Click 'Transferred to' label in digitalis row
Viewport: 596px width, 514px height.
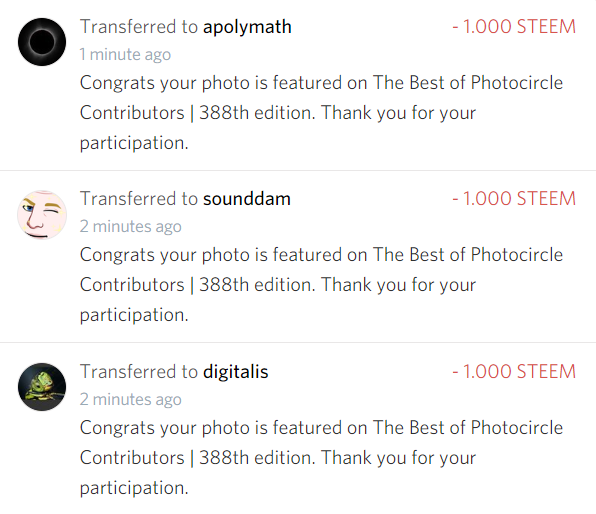tap(139, 371)
